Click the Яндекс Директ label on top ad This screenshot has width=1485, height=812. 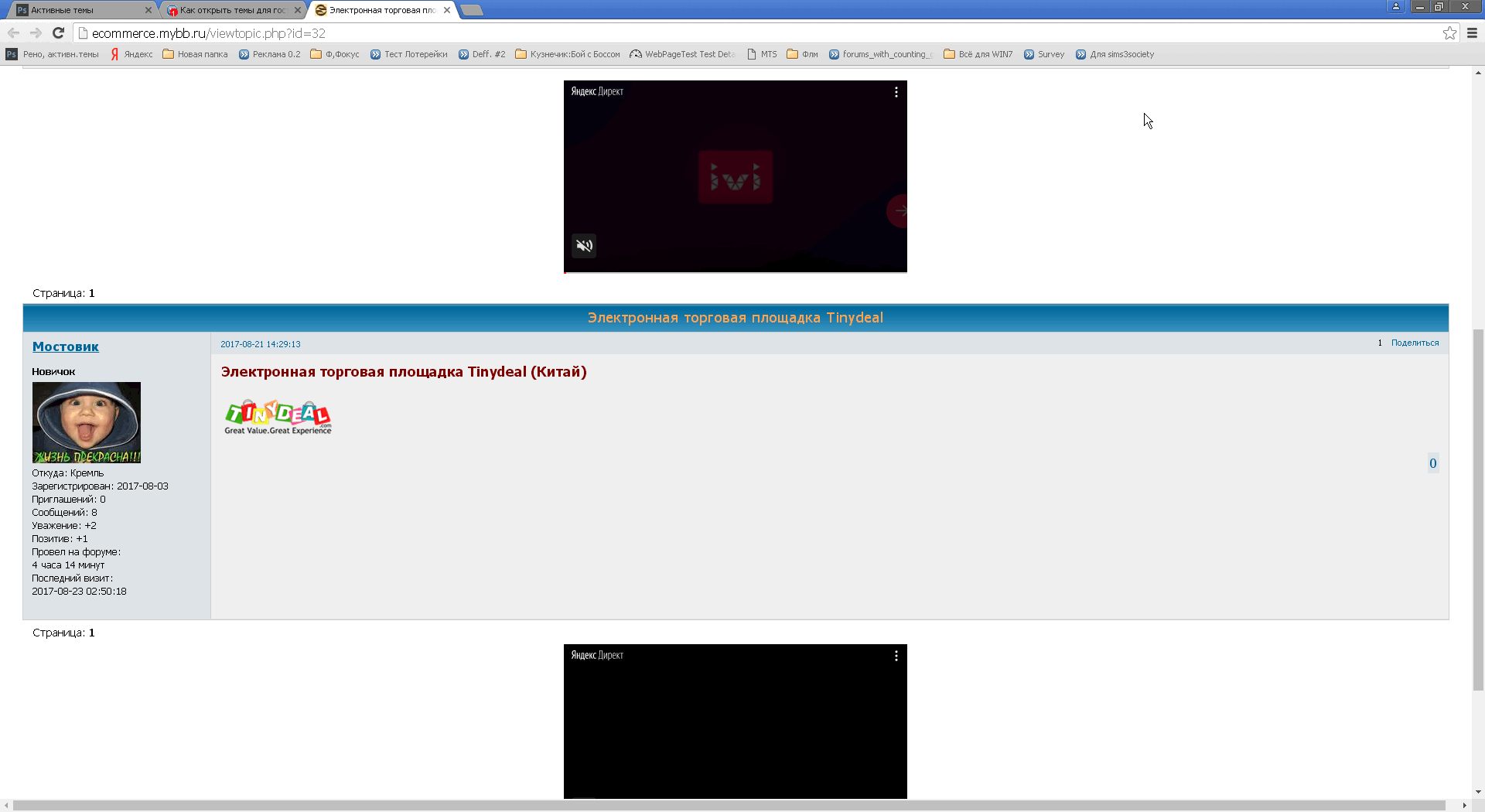597,91
